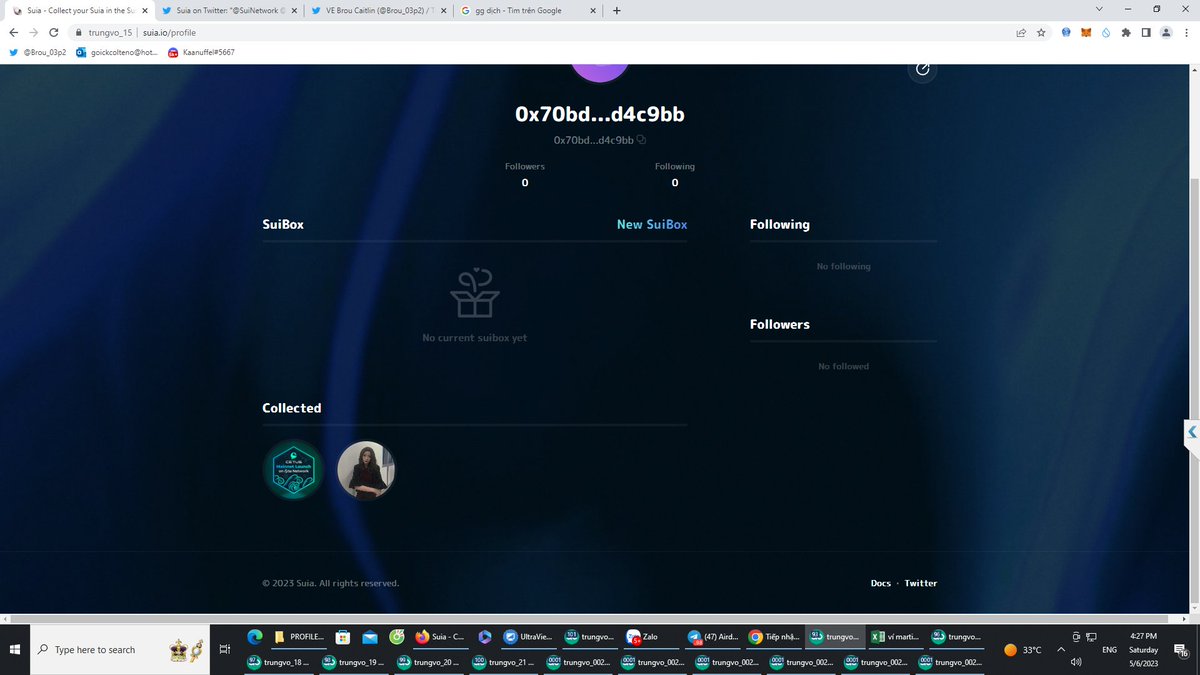The image size is (1200, 675).
Task: Click the horizontal page scrollbar
Action: click(590, 620)
